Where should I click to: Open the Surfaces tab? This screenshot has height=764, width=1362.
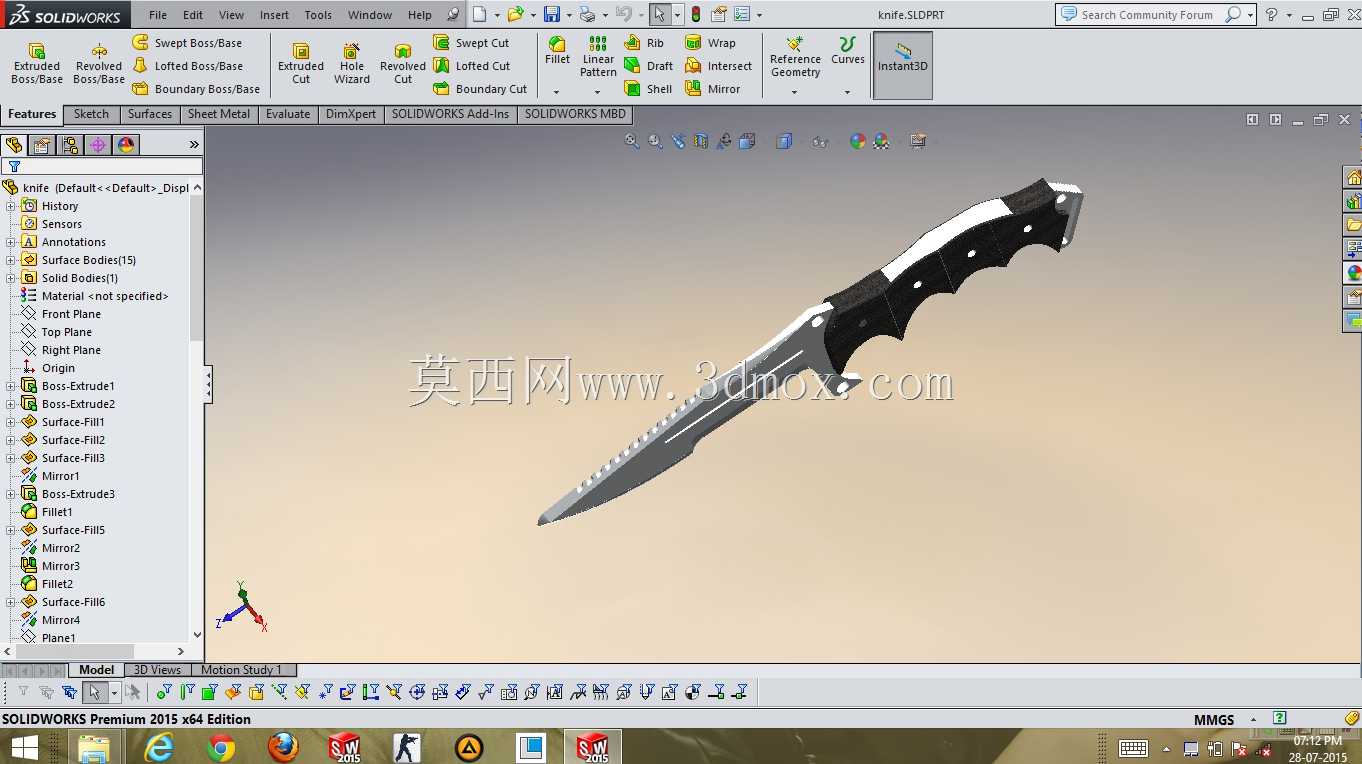pos(150,114)
